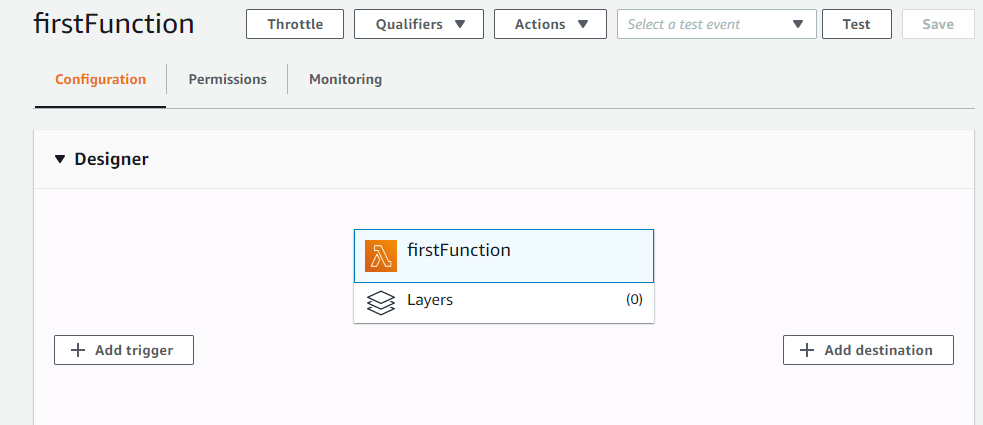The image size is (983, 425).
Task: Add a destination for the function
Action: (x=868, y=350)
